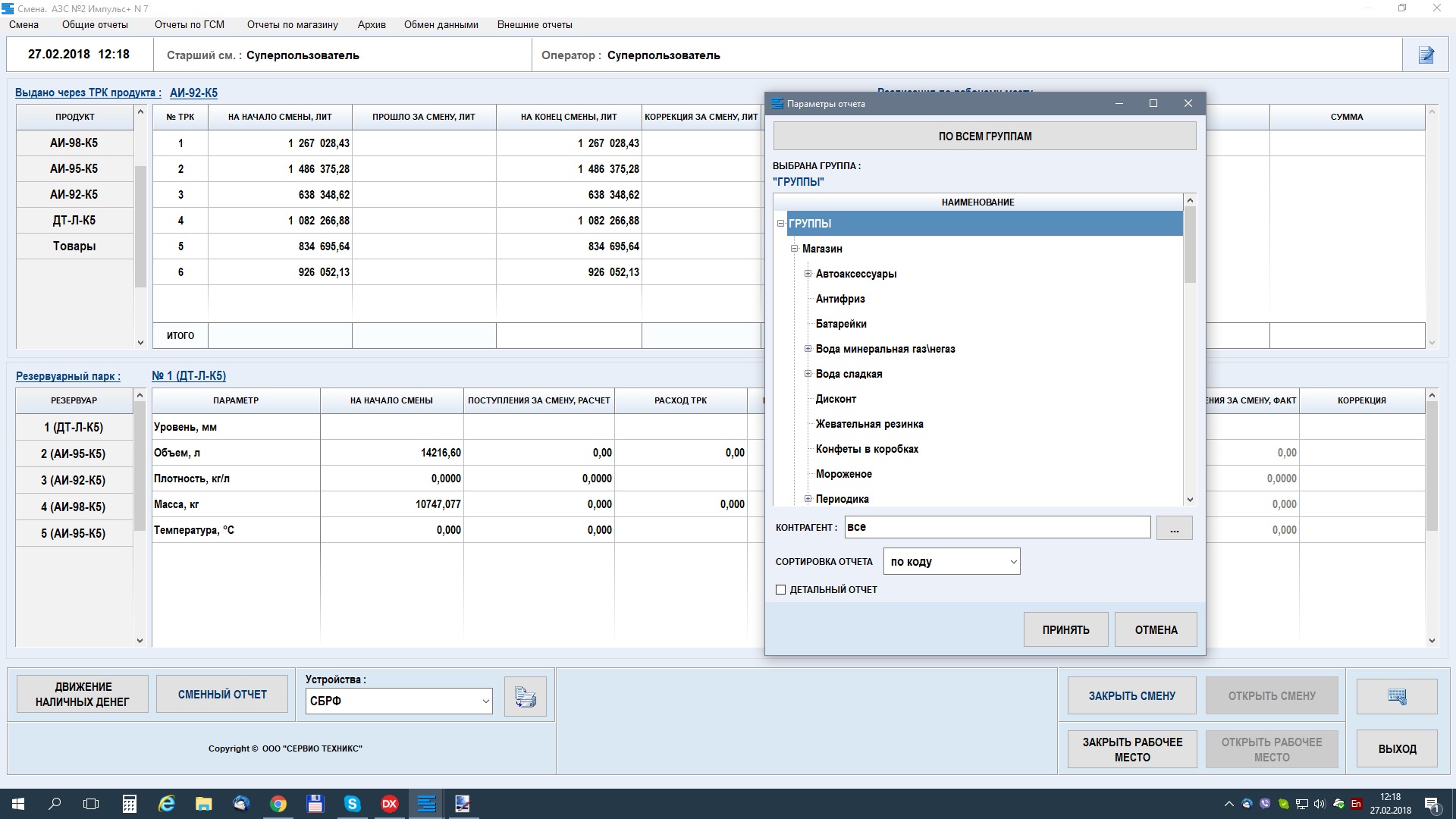Screen dimensions: 1456x819
Task: Expand the Вода сладкая tree group
Action: 808,374
